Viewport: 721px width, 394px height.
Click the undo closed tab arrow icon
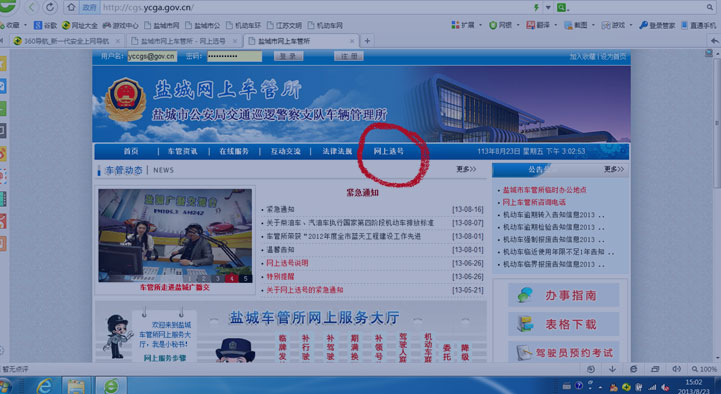coord(714,41)
